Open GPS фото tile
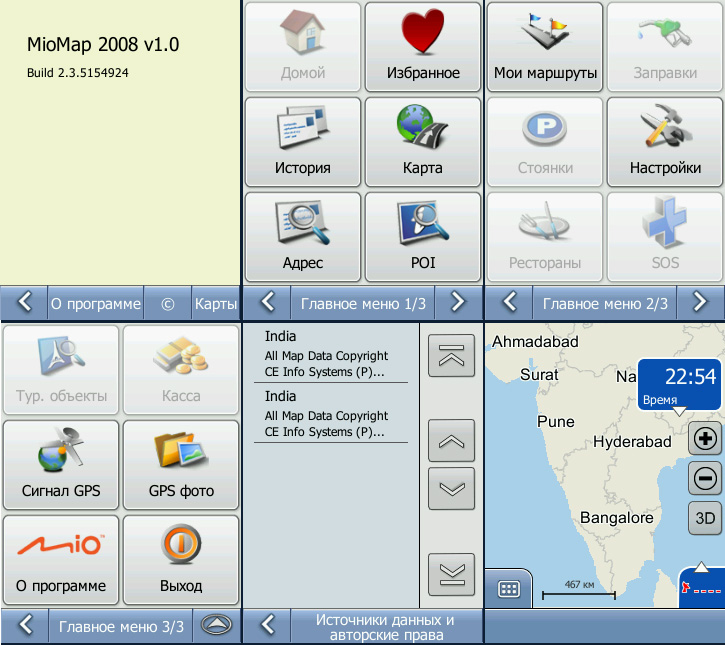Image resolution: width=725 pixels, height=645 pixels. point(181,465)
